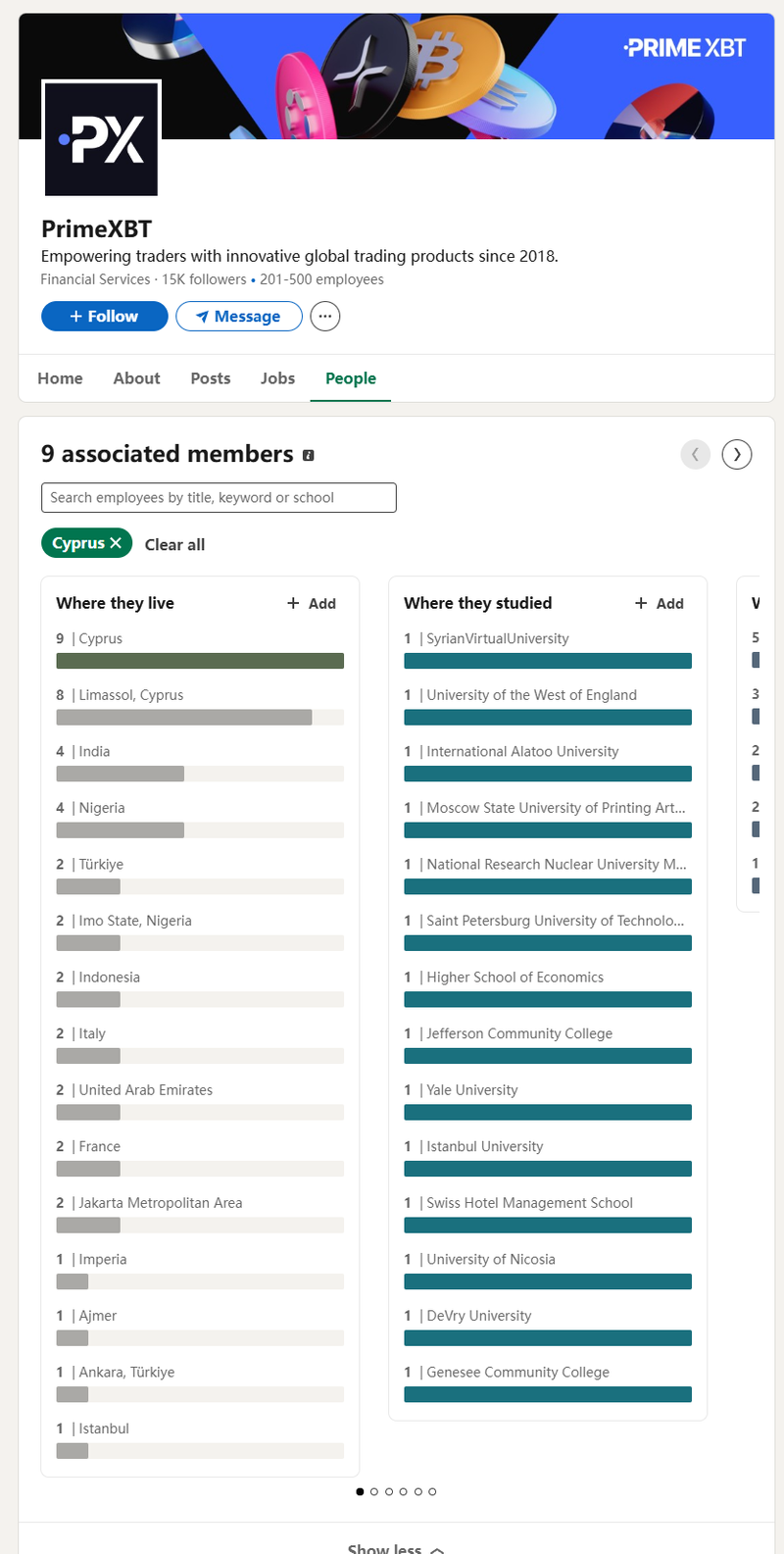784x1554 pixels.
Task: Filter by DeVry University
Action: click(548, 1327)
